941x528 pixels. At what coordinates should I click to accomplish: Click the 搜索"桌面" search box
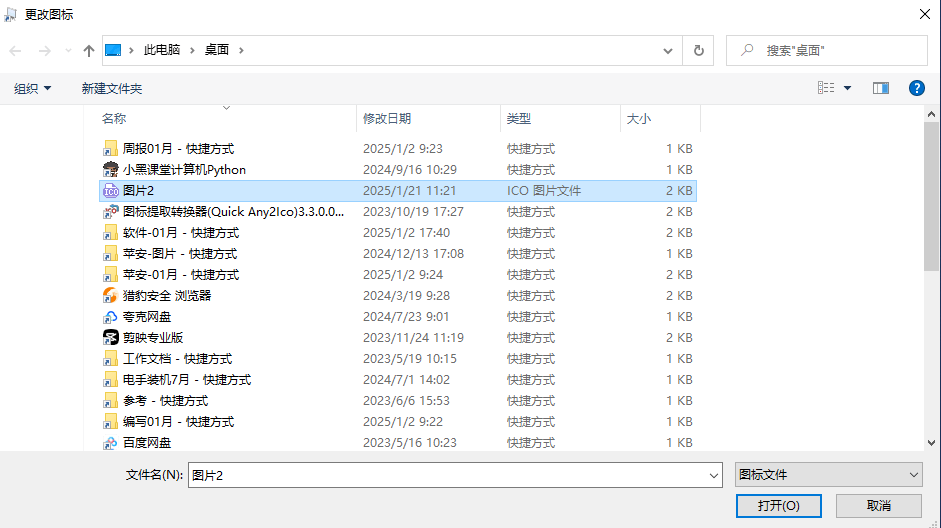(x=826, y=50)
